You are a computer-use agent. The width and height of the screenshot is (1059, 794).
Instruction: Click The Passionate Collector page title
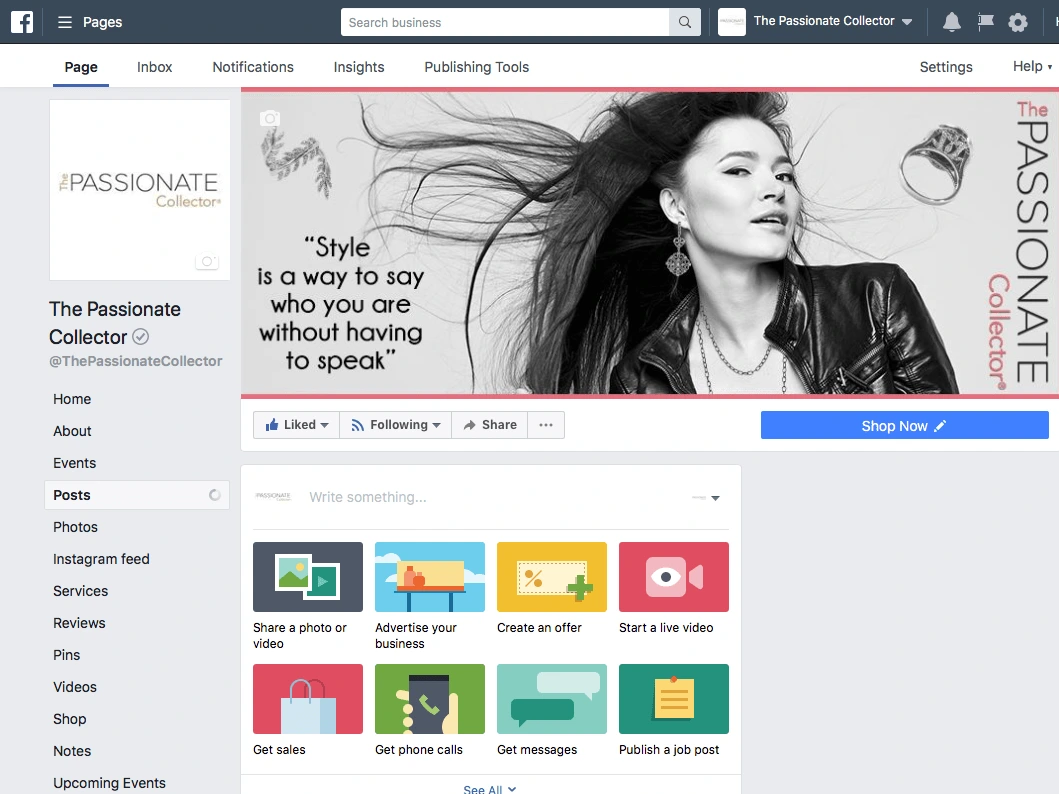tap(115, 323)
